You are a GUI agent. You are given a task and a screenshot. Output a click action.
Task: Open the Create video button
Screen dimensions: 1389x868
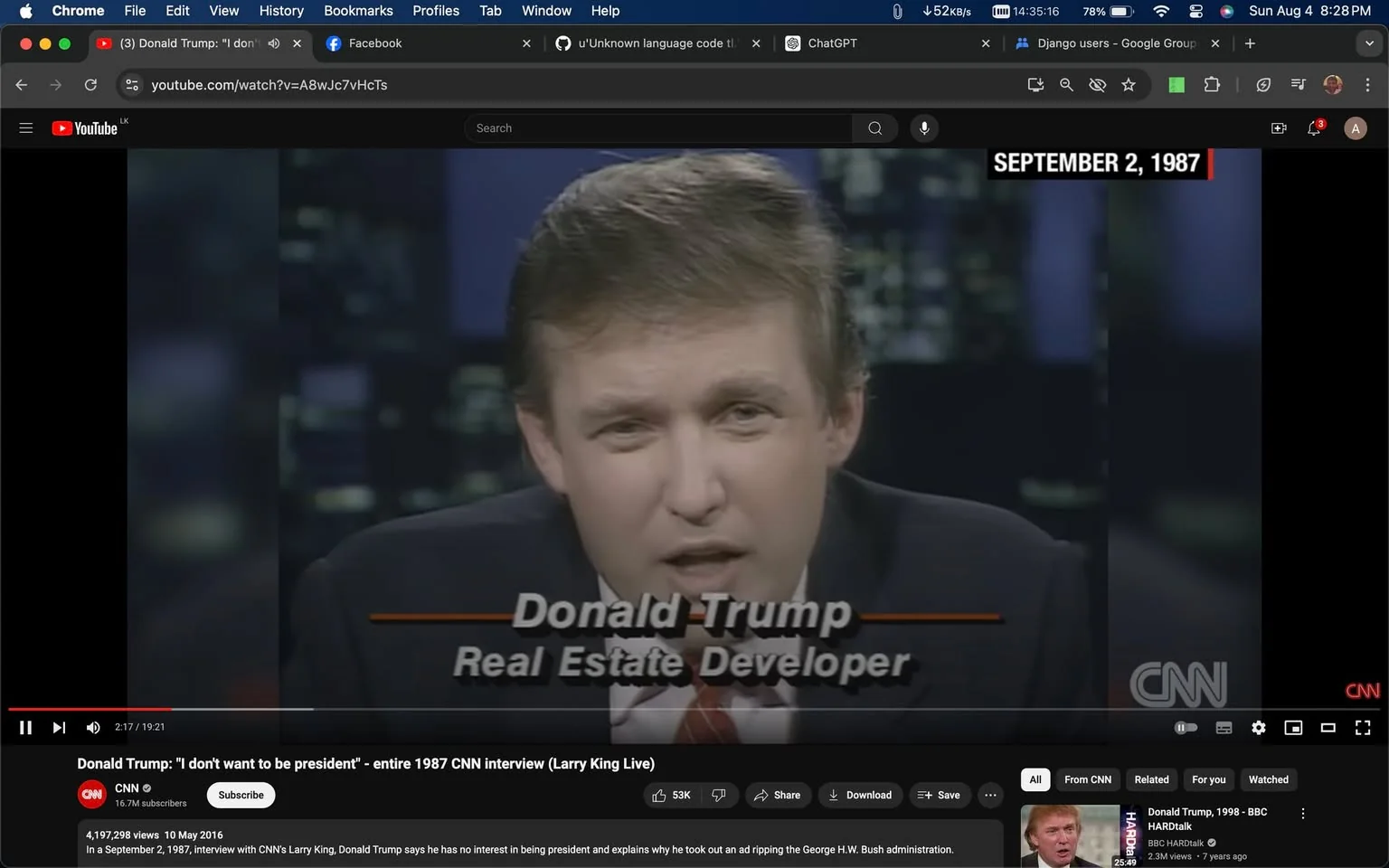[1279, 128]
